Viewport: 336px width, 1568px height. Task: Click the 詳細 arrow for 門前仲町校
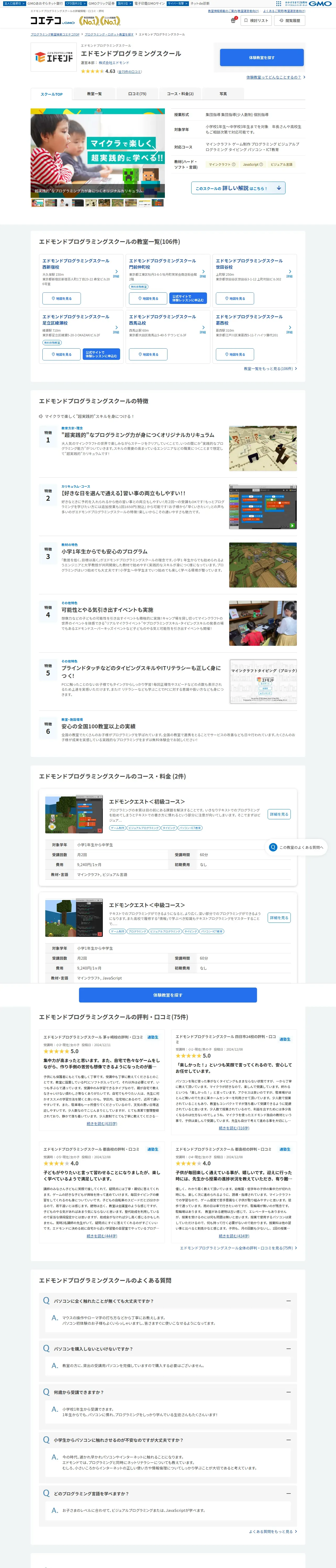tap(203, 273)
